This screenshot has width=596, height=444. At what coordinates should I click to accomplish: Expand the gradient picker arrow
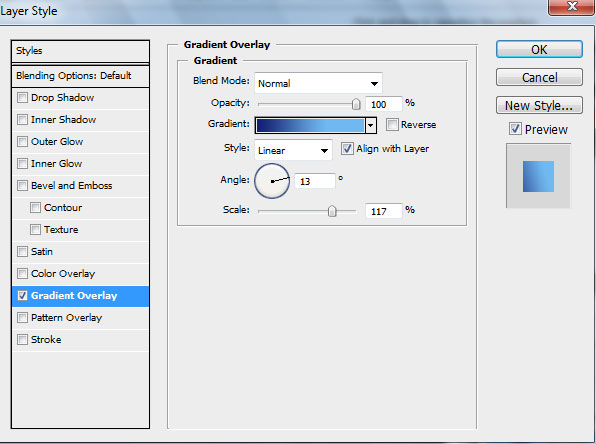point(371,125)
